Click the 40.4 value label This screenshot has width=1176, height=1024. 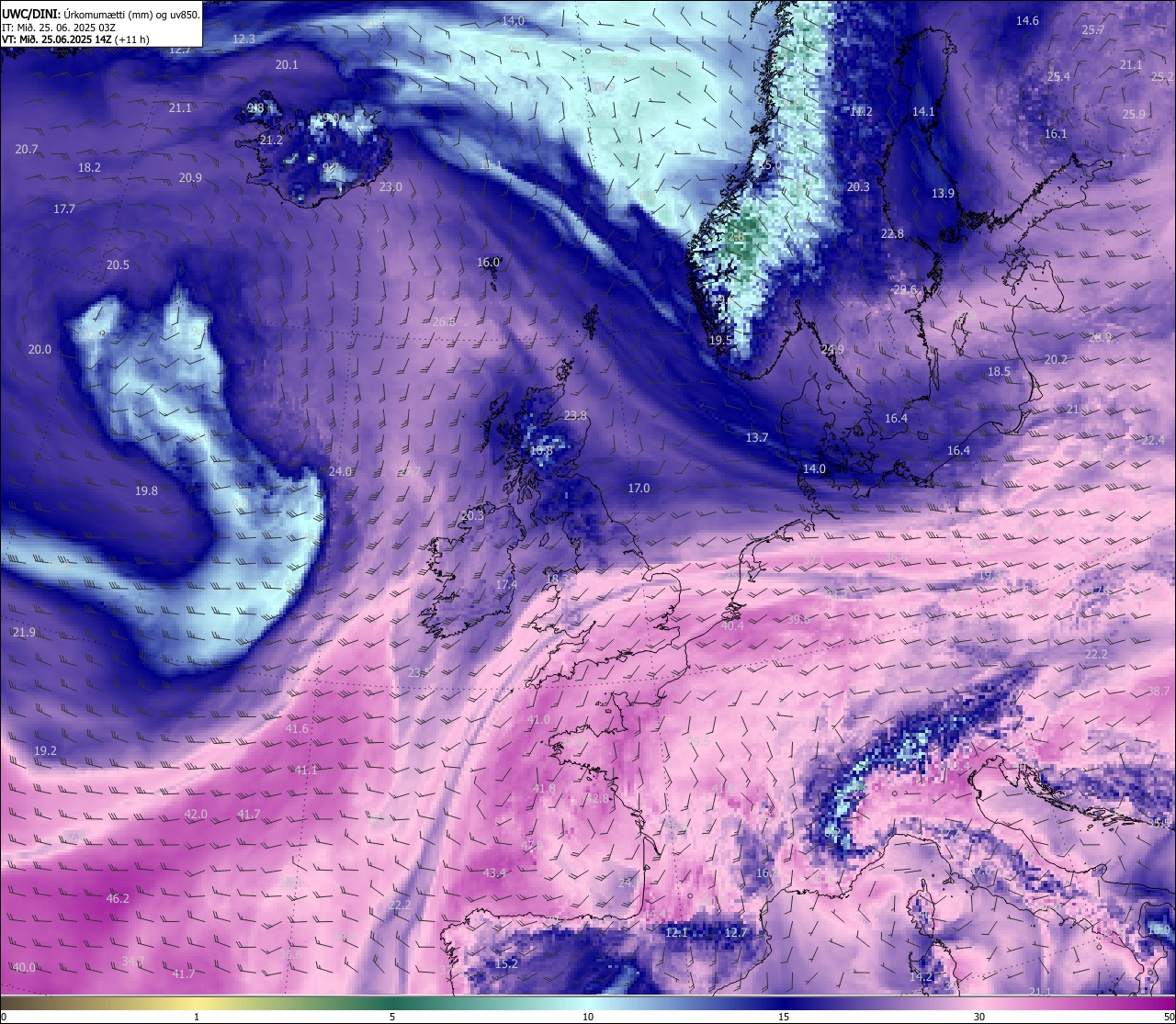[x=732, y=625]
